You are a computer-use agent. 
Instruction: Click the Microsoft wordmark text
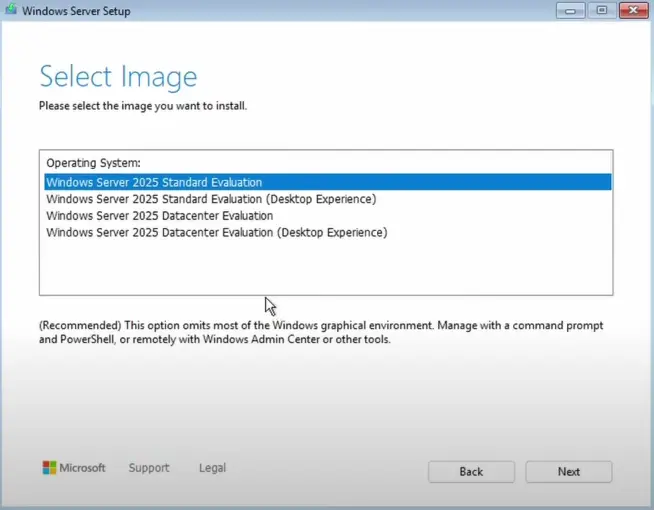click(83, 468)
